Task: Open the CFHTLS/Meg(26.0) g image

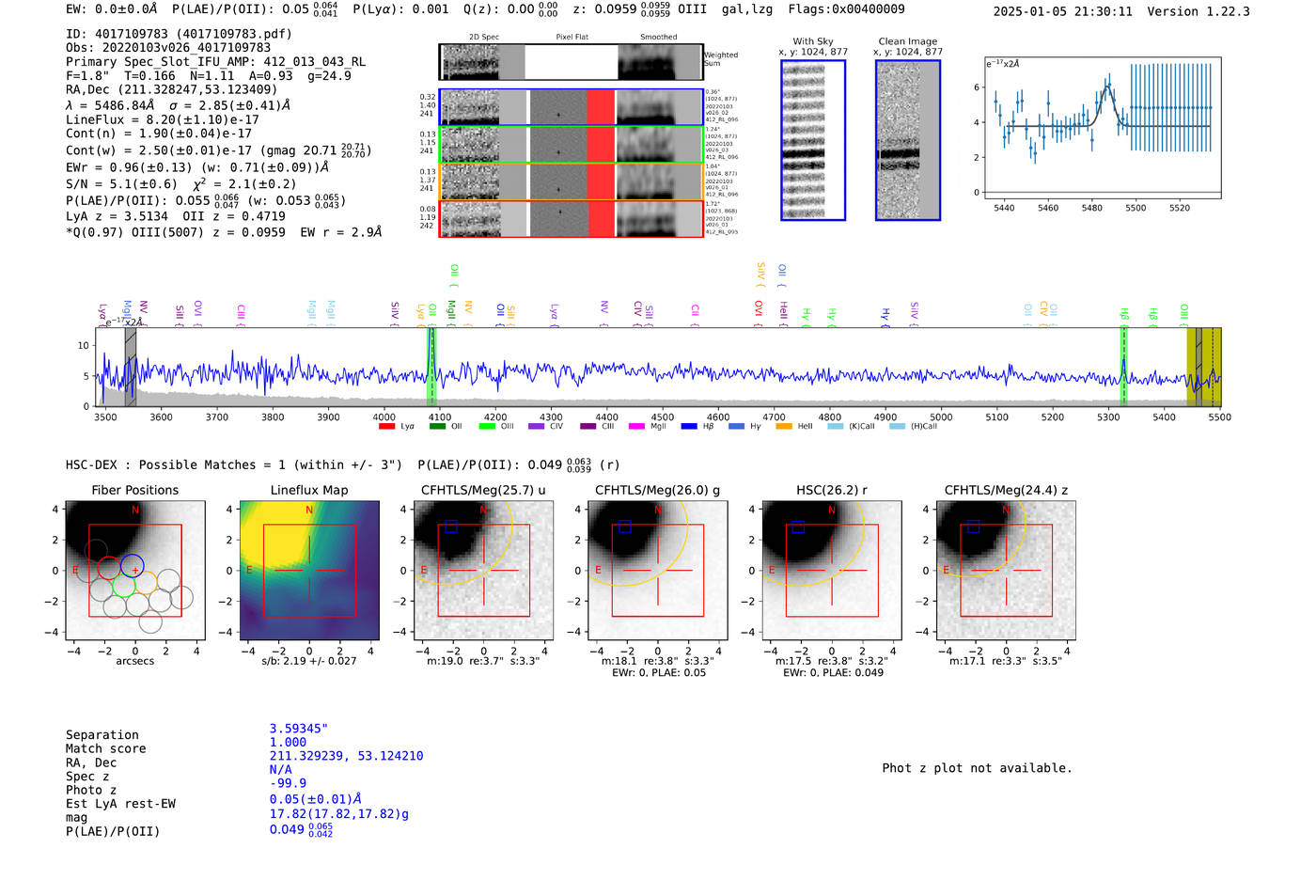Action: point(657,571)
